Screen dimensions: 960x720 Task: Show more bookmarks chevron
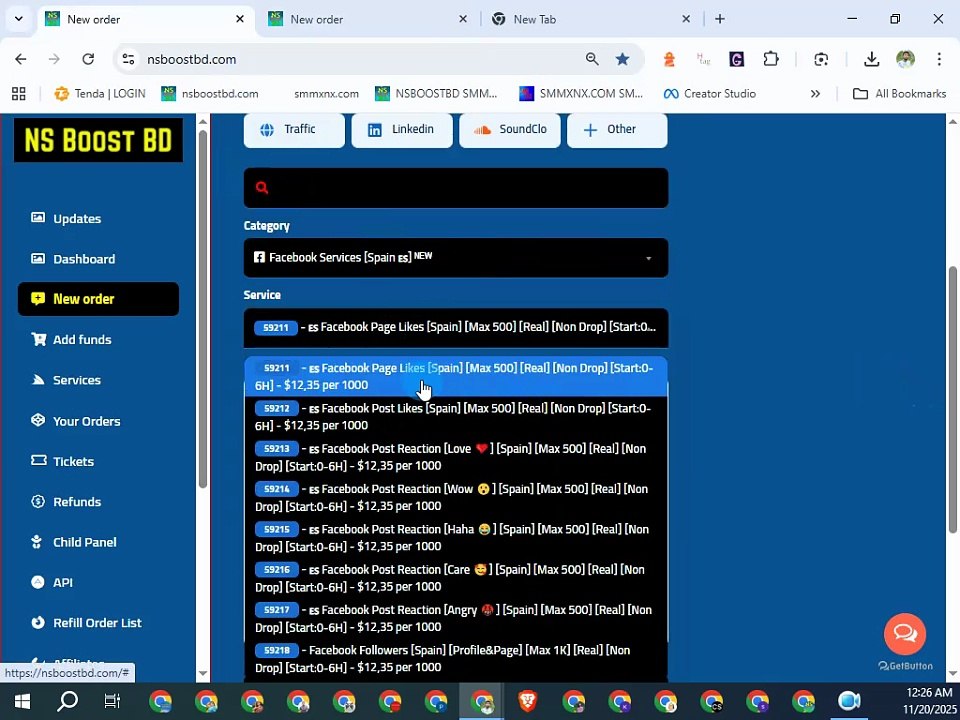pyautogui.click(x=815, y=94)
